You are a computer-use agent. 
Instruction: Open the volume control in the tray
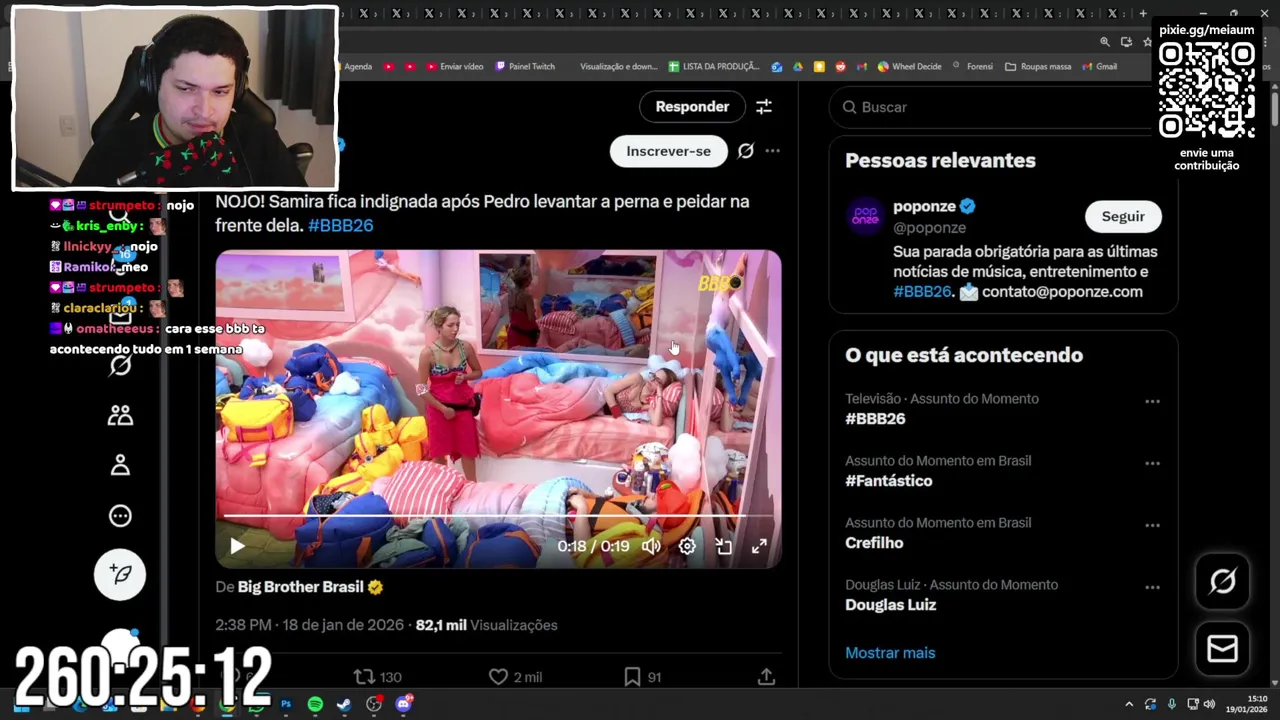tap(1209, 704)
